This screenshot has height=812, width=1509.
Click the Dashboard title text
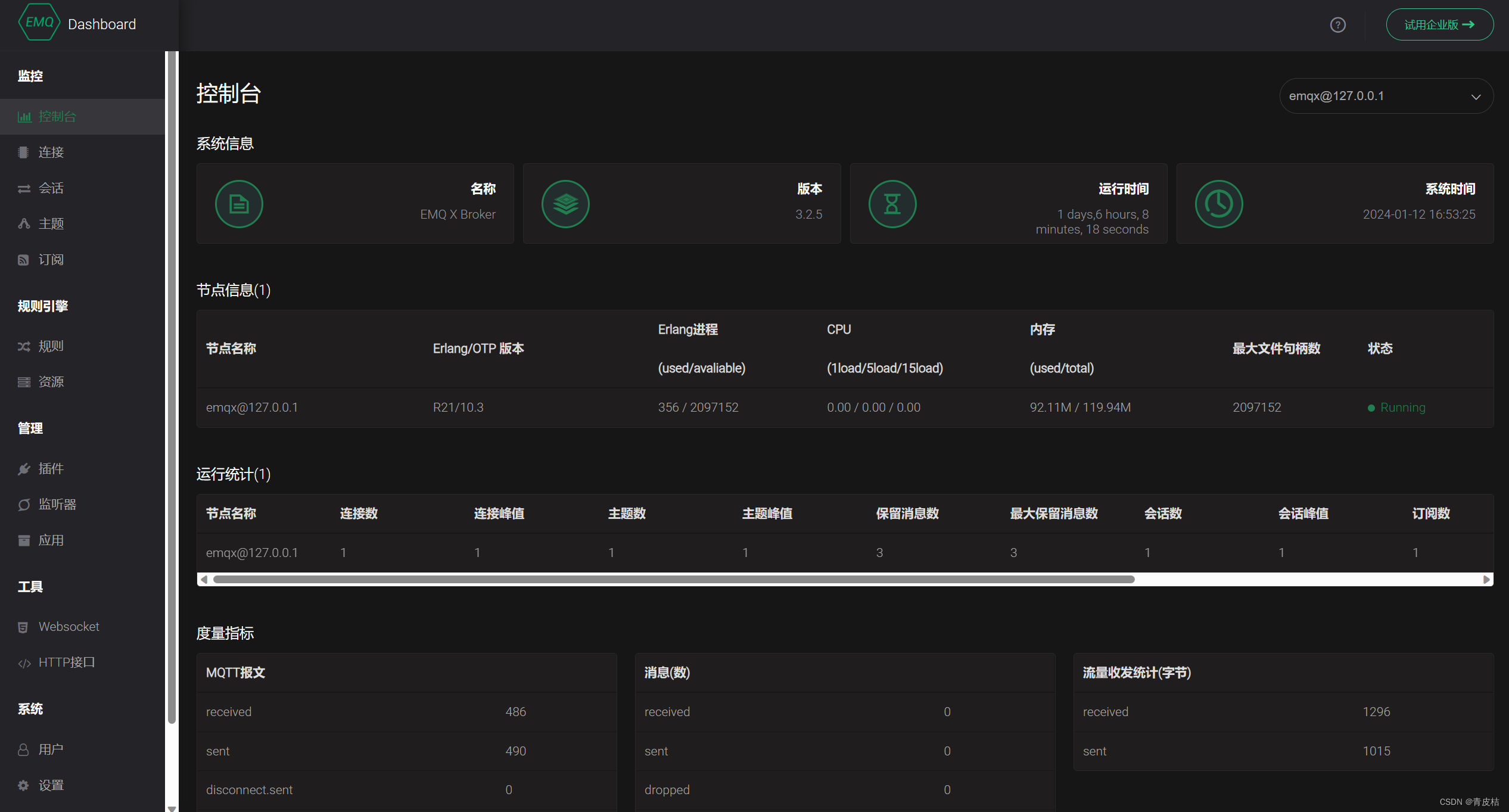pyautogui.click(x=102, y=24)
